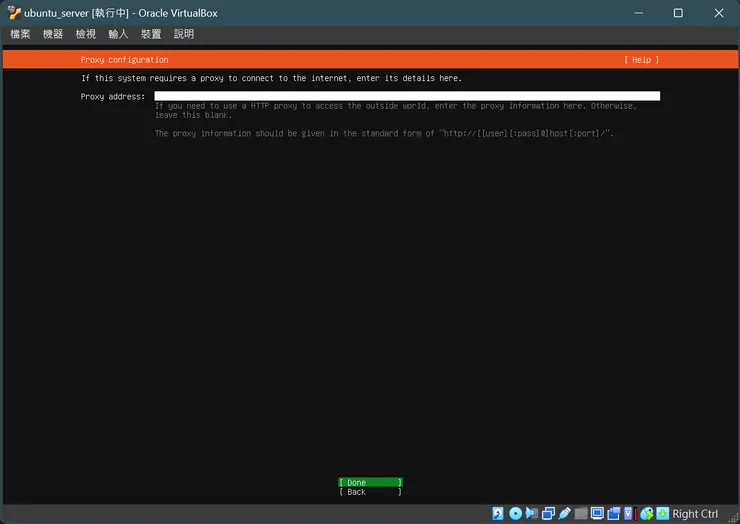Select the Back button in the installer
This screenshot has width=740, height=524.
pyautogui.click(x=370, y=492)
